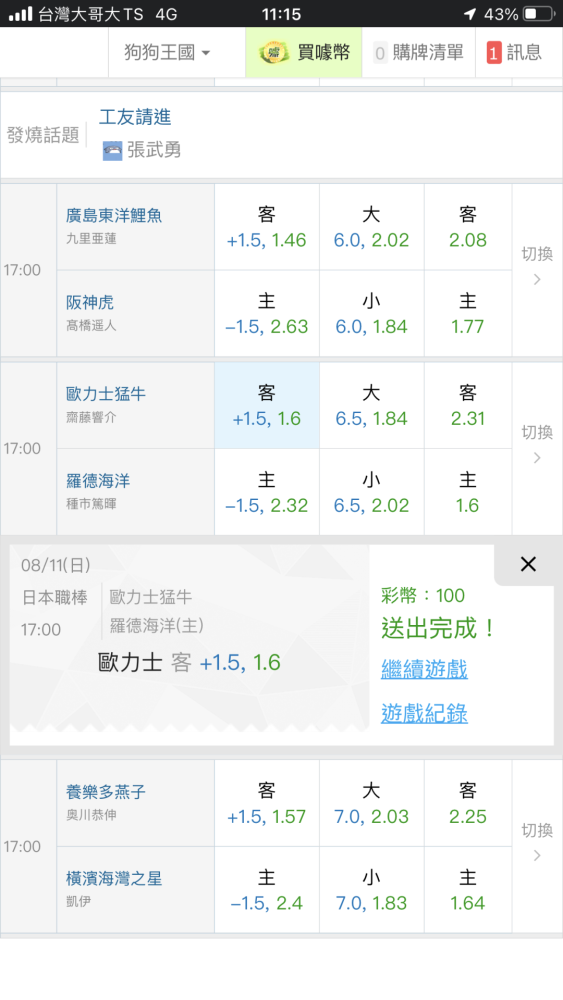
Task: Tap the 買噱幣 coin icon
Action: point(274,52)
